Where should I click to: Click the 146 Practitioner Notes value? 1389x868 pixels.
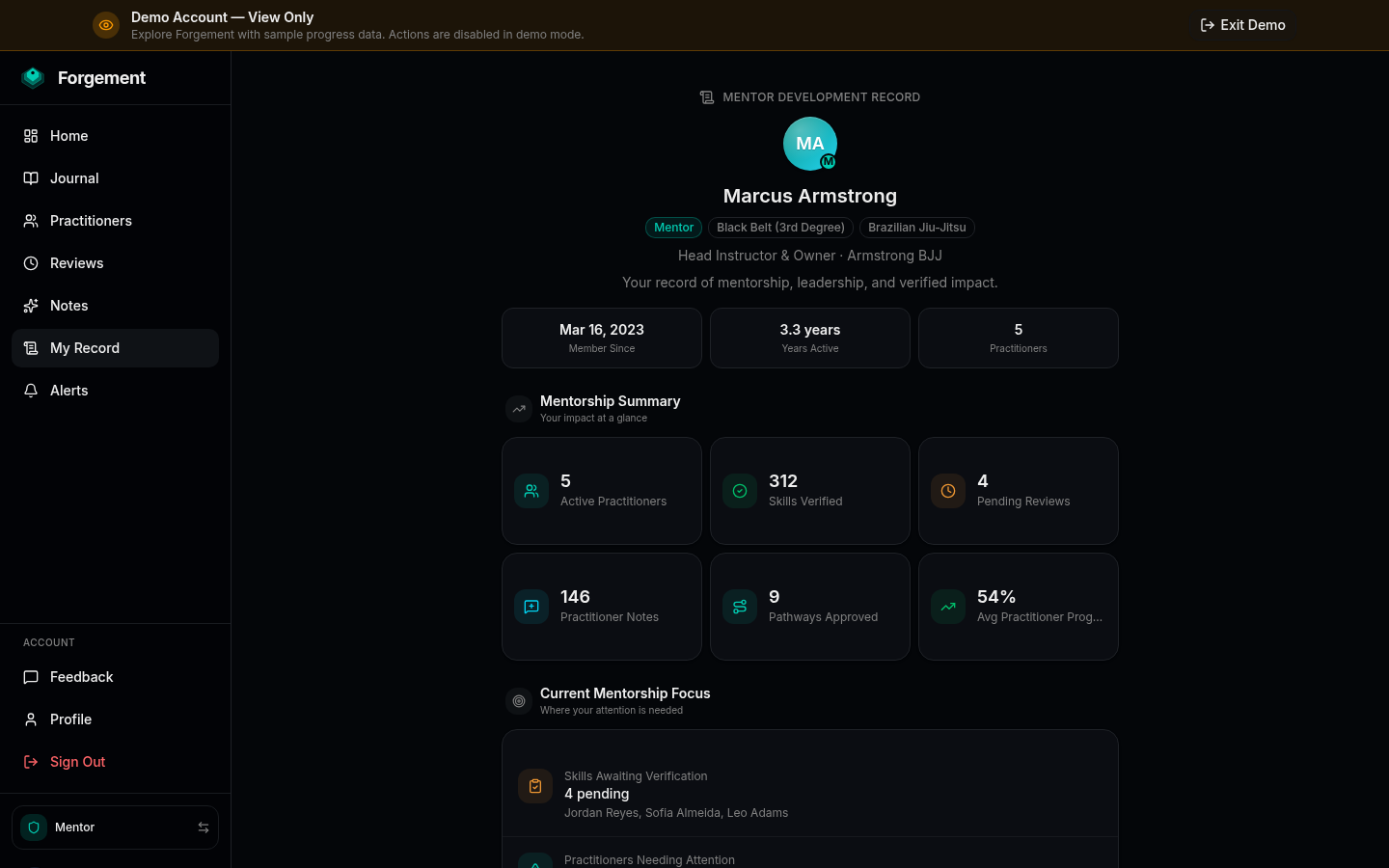click(x=575, y=597)
